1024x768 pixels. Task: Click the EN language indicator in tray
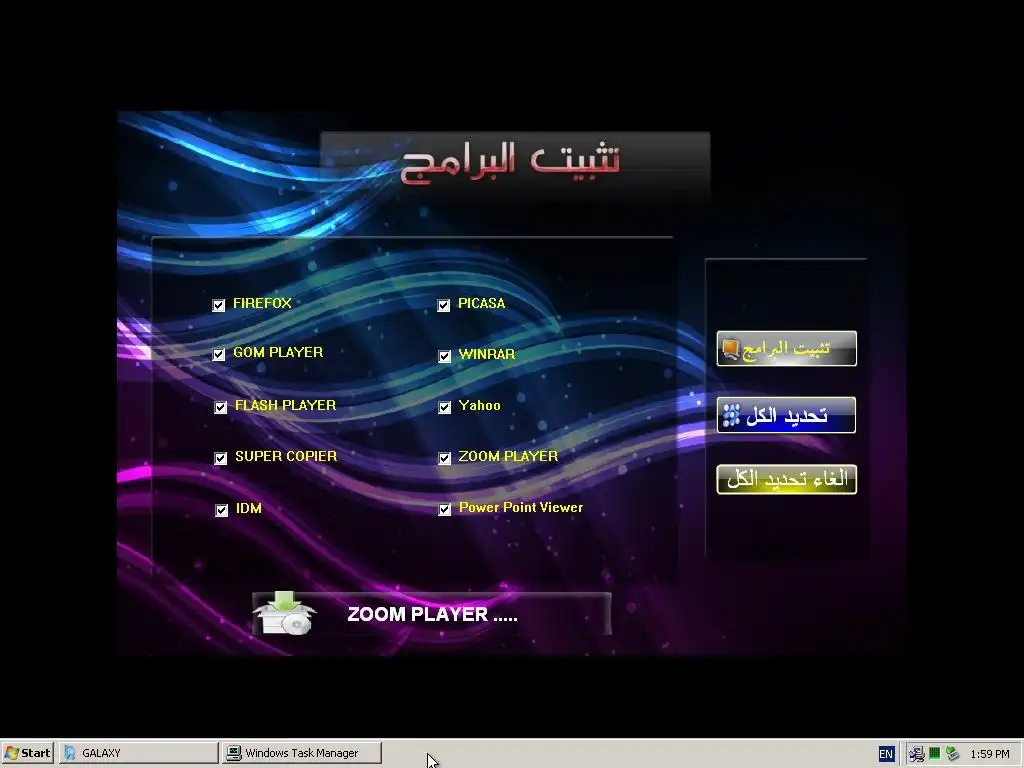[x=886, y=754]
